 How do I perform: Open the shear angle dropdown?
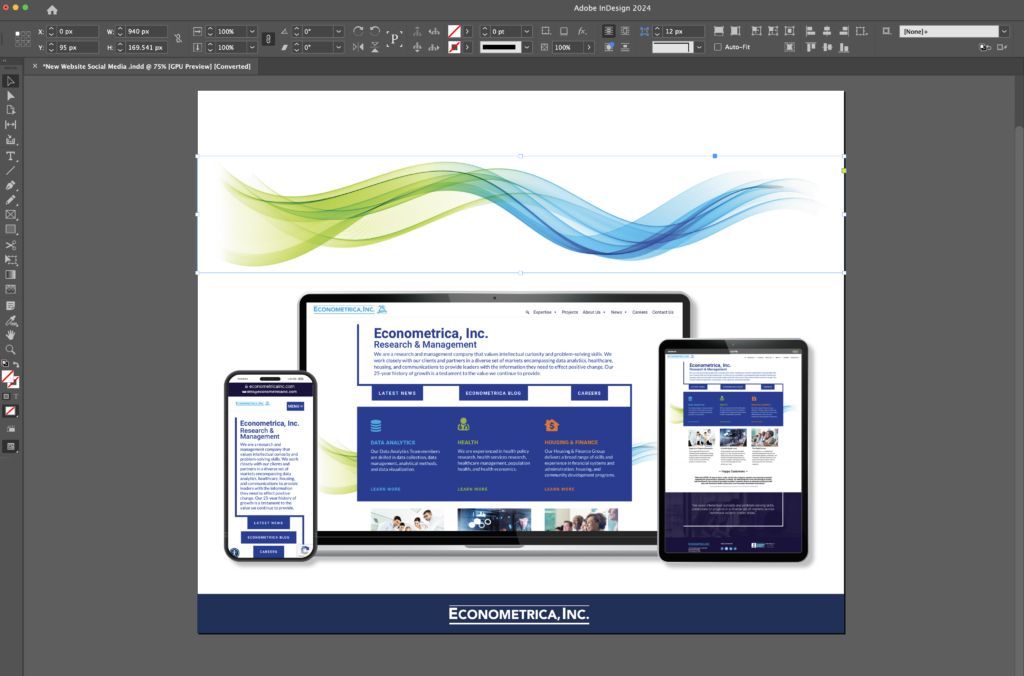[339, 47]
